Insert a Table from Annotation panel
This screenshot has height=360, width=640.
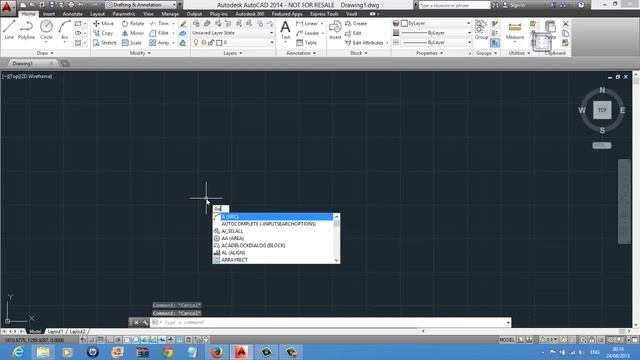pos(306,42)
